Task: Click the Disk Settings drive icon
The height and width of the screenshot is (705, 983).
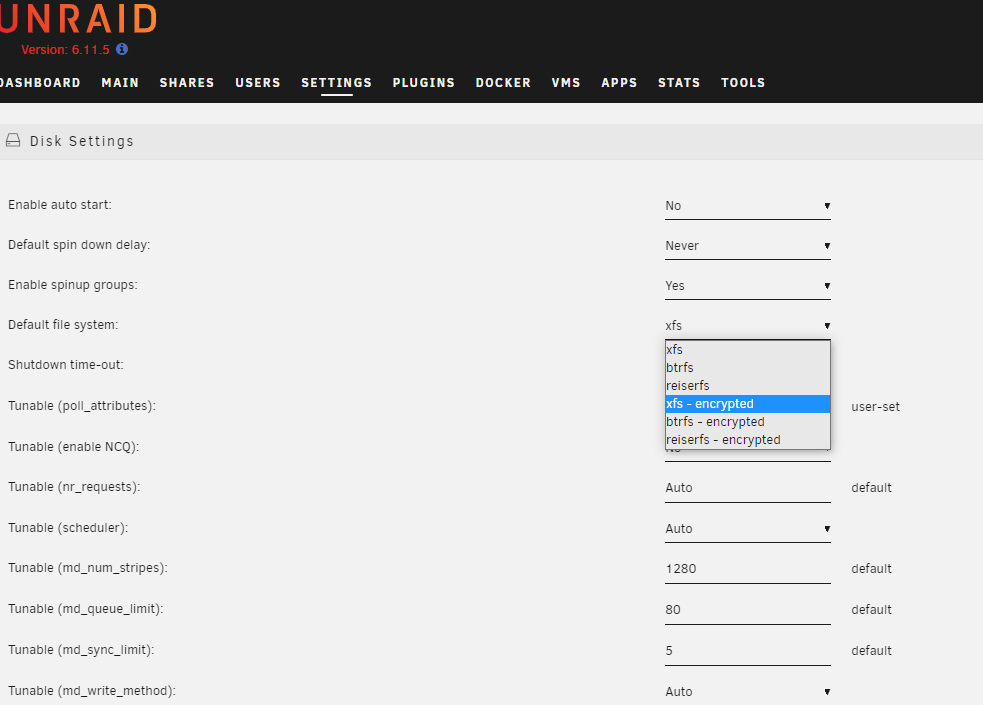Action: pyautogui.click(x=13, y=140)
